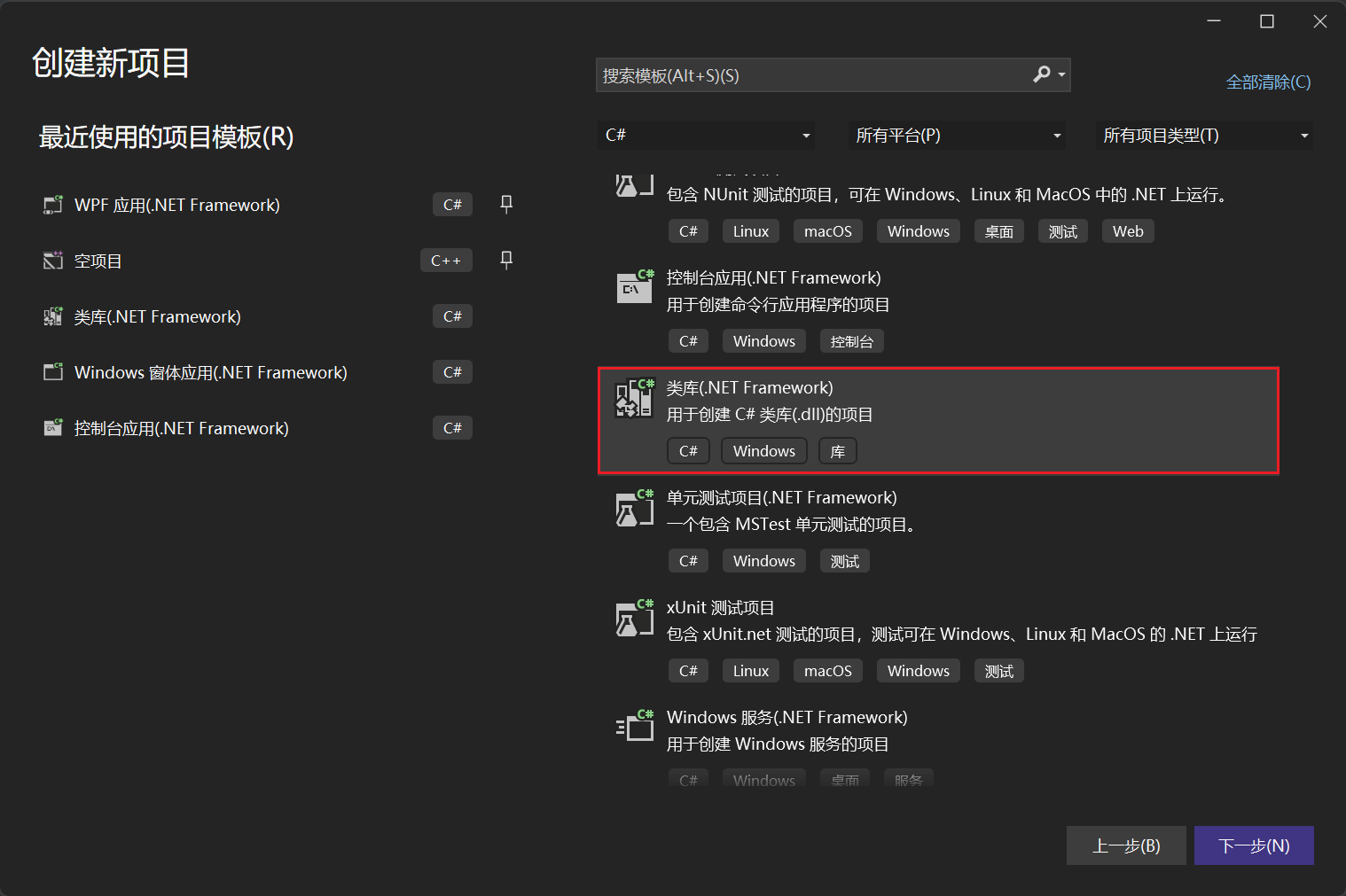Open the 所有项目类型(T) dropdown
1346x896 pixels.
[x=1204, y=135]
